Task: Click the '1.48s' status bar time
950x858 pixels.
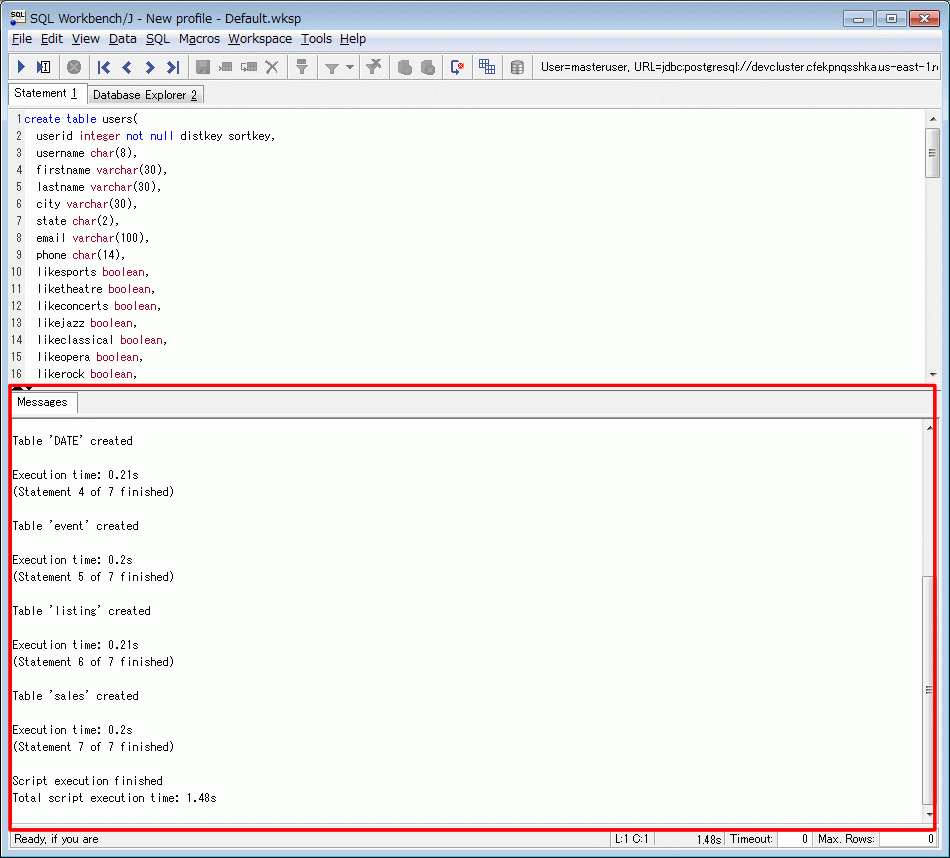Action: (709, 840)
